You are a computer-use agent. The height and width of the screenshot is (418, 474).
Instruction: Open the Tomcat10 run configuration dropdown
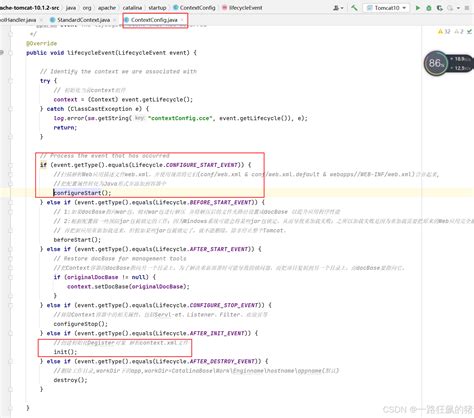tap(386, 8)
